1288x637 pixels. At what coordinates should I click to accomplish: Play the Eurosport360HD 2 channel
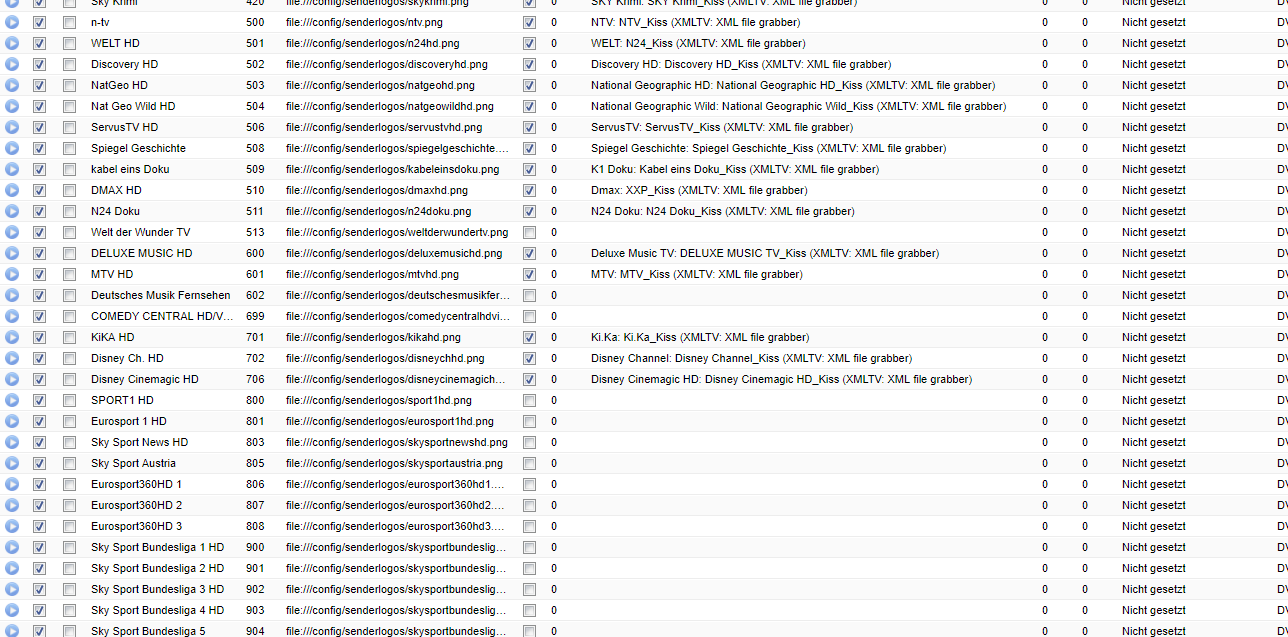pyautogui.click(x=12, y=505)
